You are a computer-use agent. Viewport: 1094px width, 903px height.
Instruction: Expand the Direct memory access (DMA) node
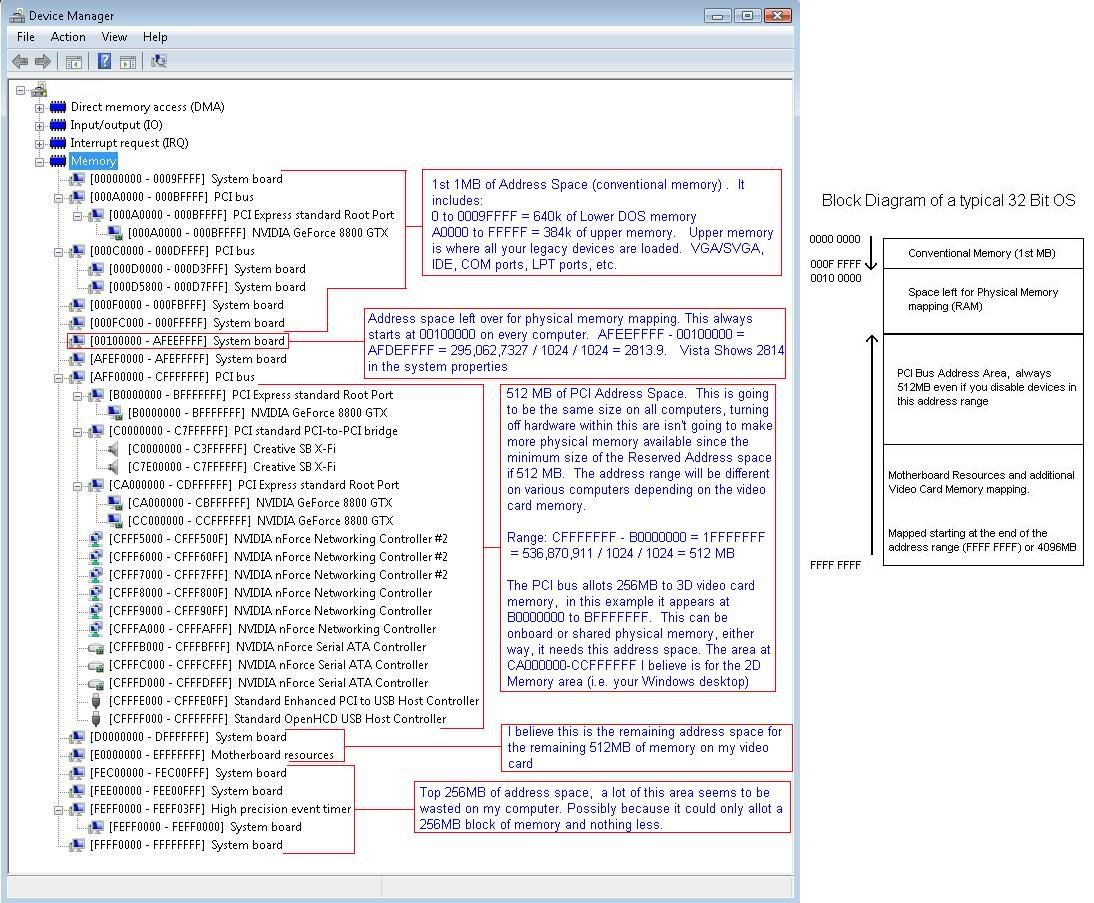(40, 107)
